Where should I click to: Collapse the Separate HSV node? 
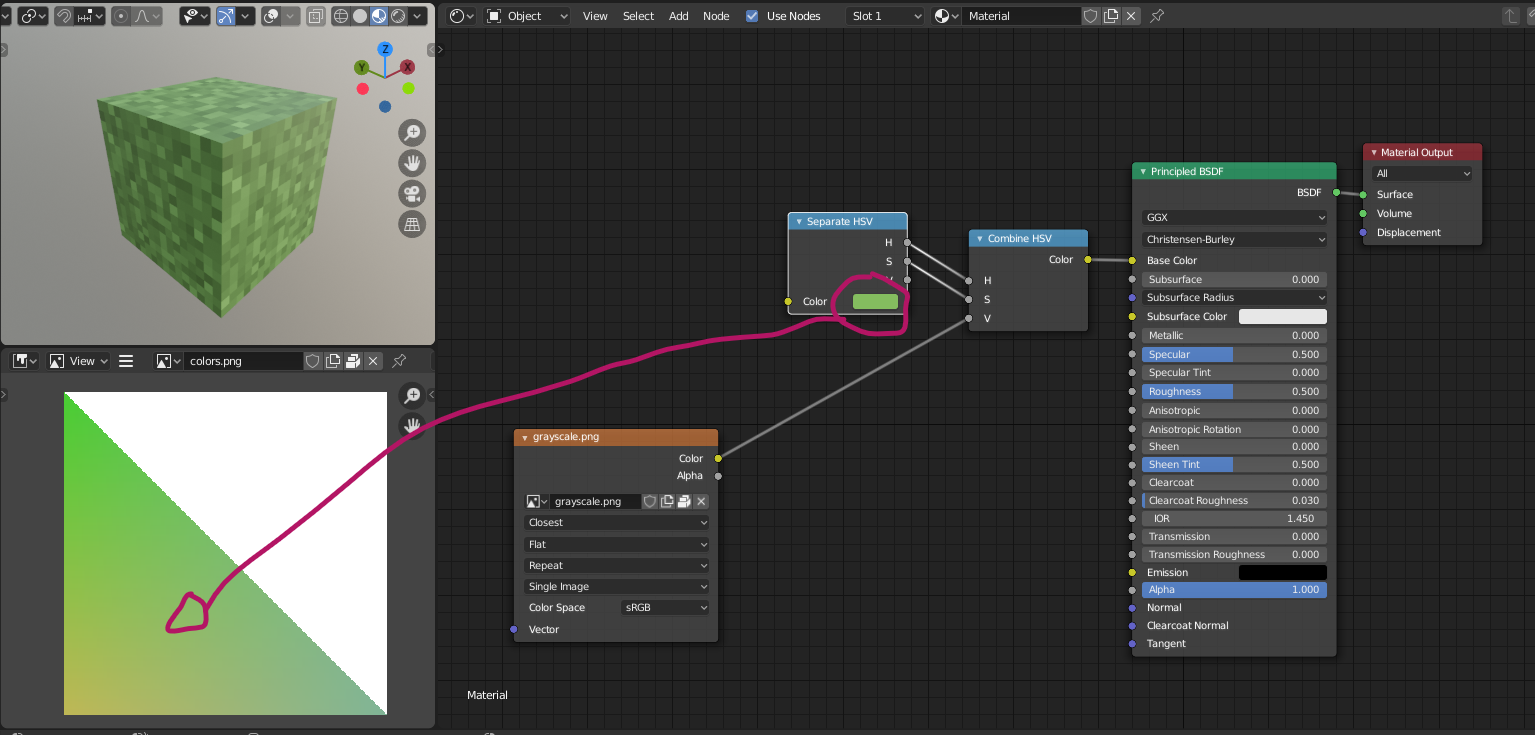[799, 222]
